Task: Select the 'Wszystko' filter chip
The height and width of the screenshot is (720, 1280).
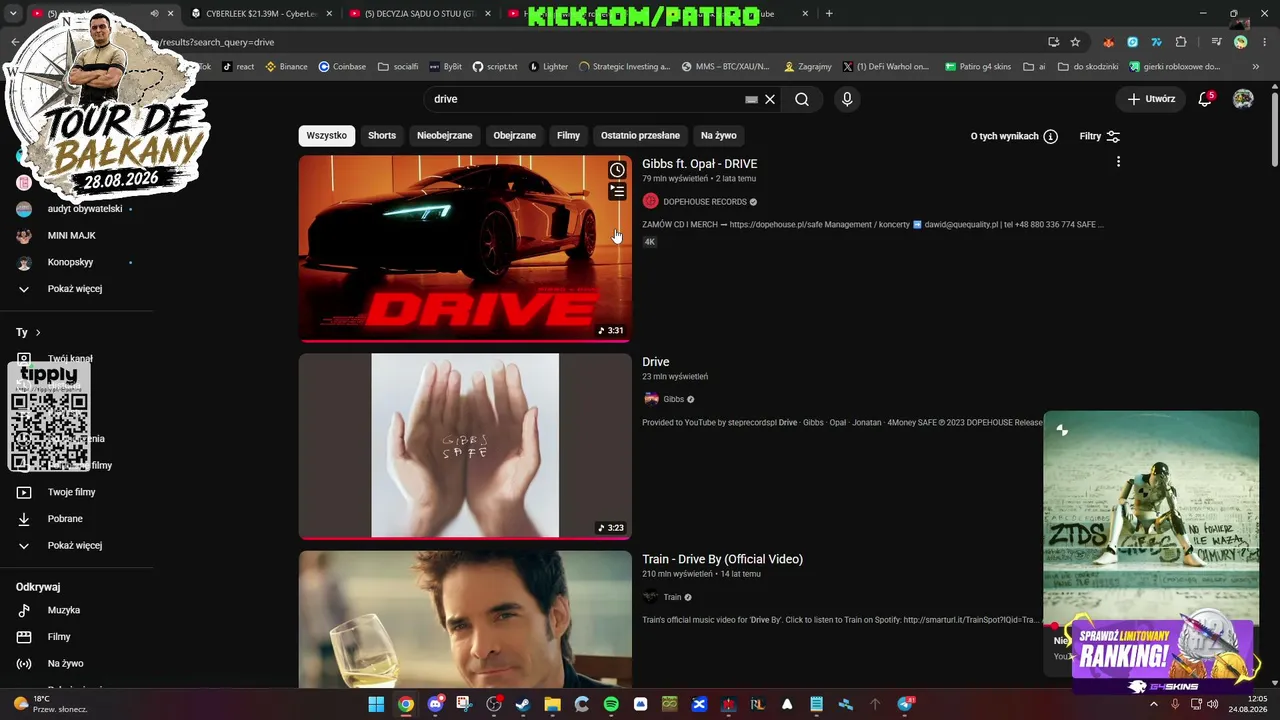Action: coord(327,136)
